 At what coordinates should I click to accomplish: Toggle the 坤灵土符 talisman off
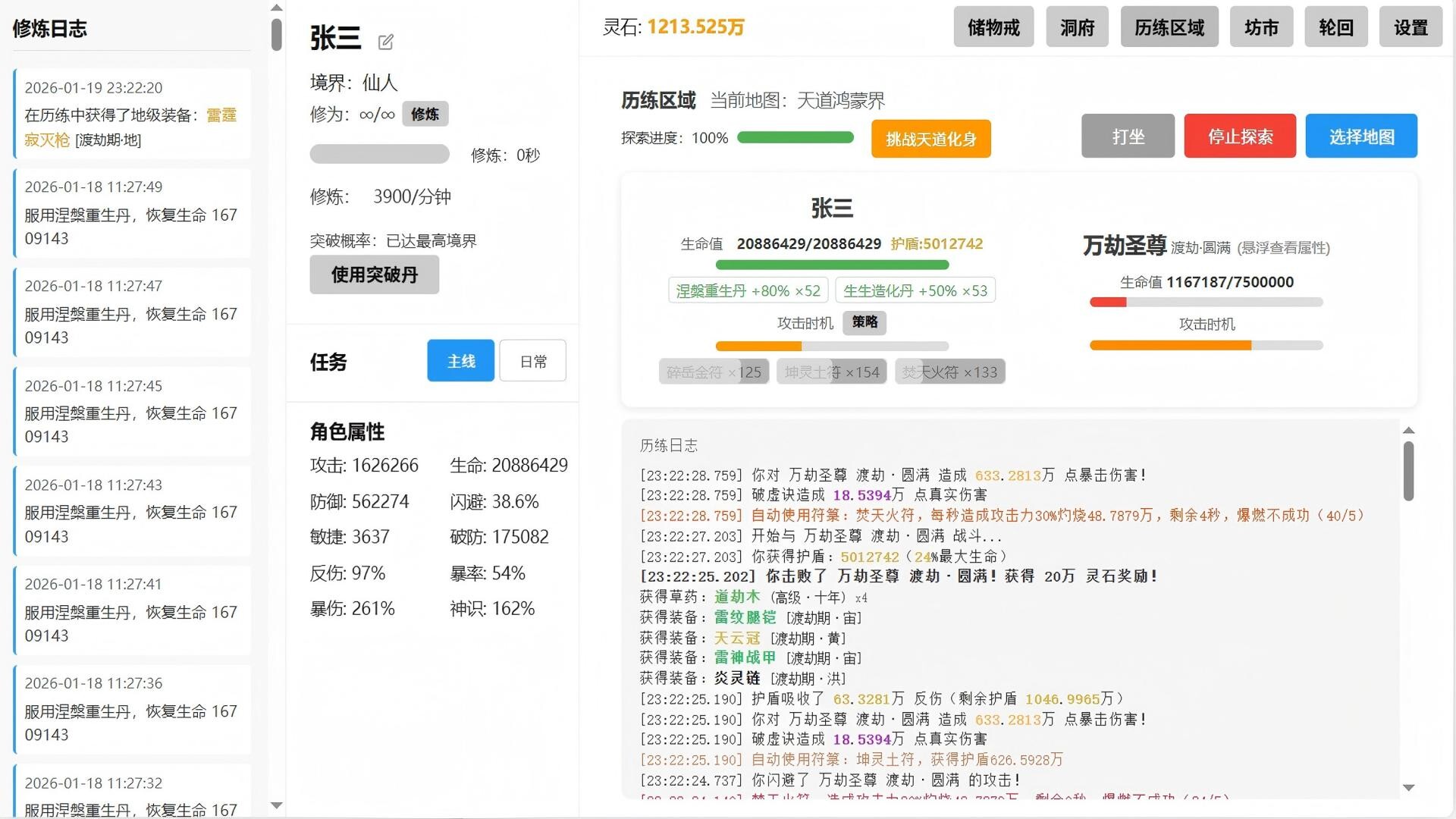click(831, 371)
